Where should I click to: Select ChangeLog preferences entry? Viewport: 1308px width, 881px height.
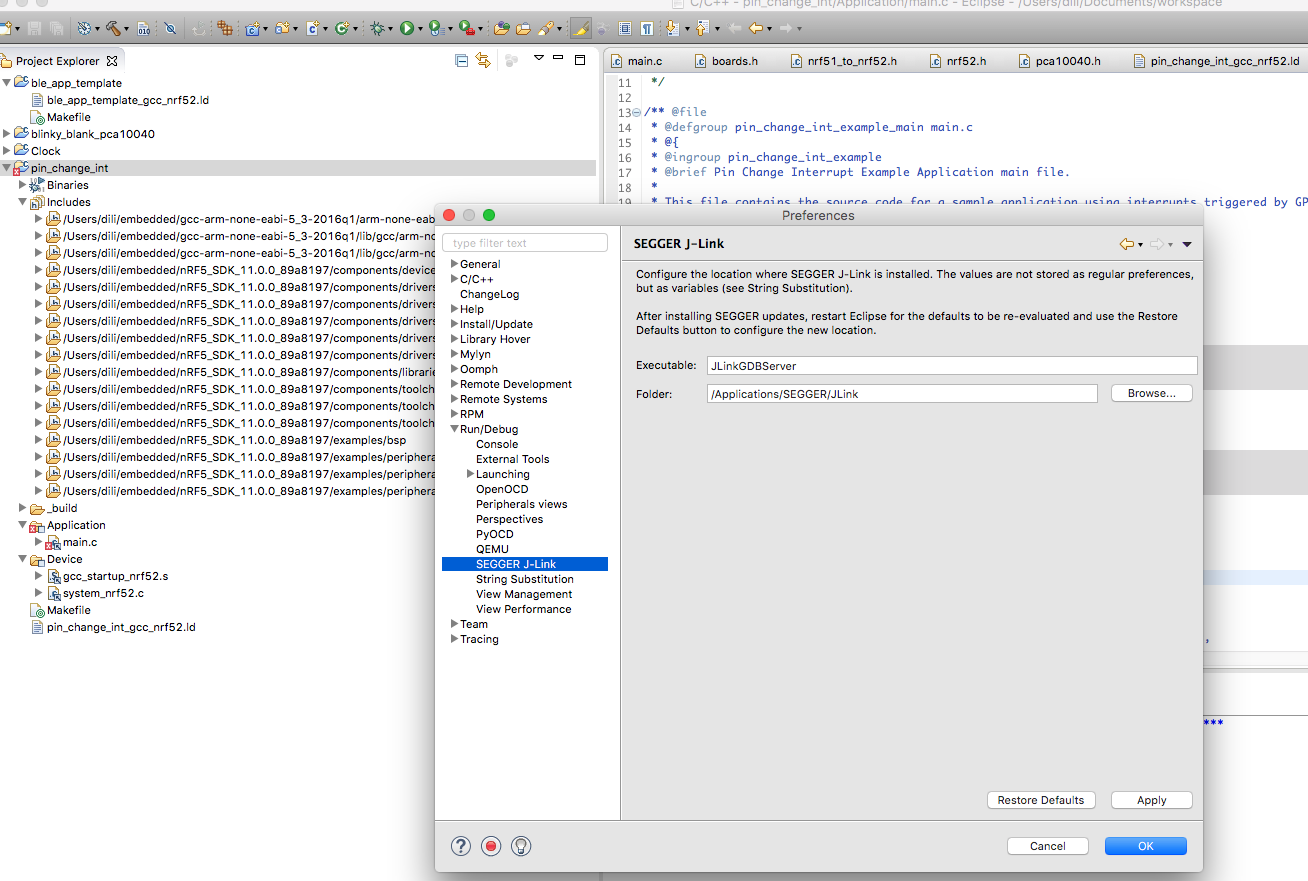[x=489, y=294]
